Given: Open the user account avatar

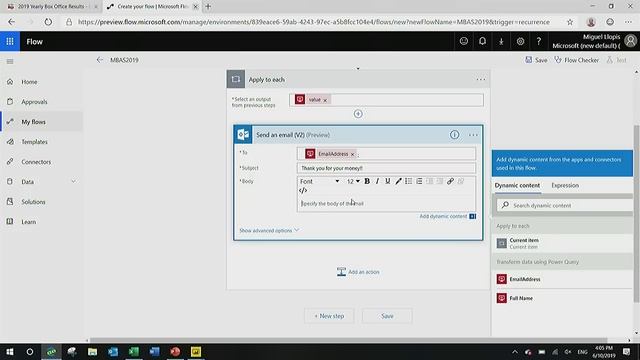Looking at the screenshot, I should 631,41.
